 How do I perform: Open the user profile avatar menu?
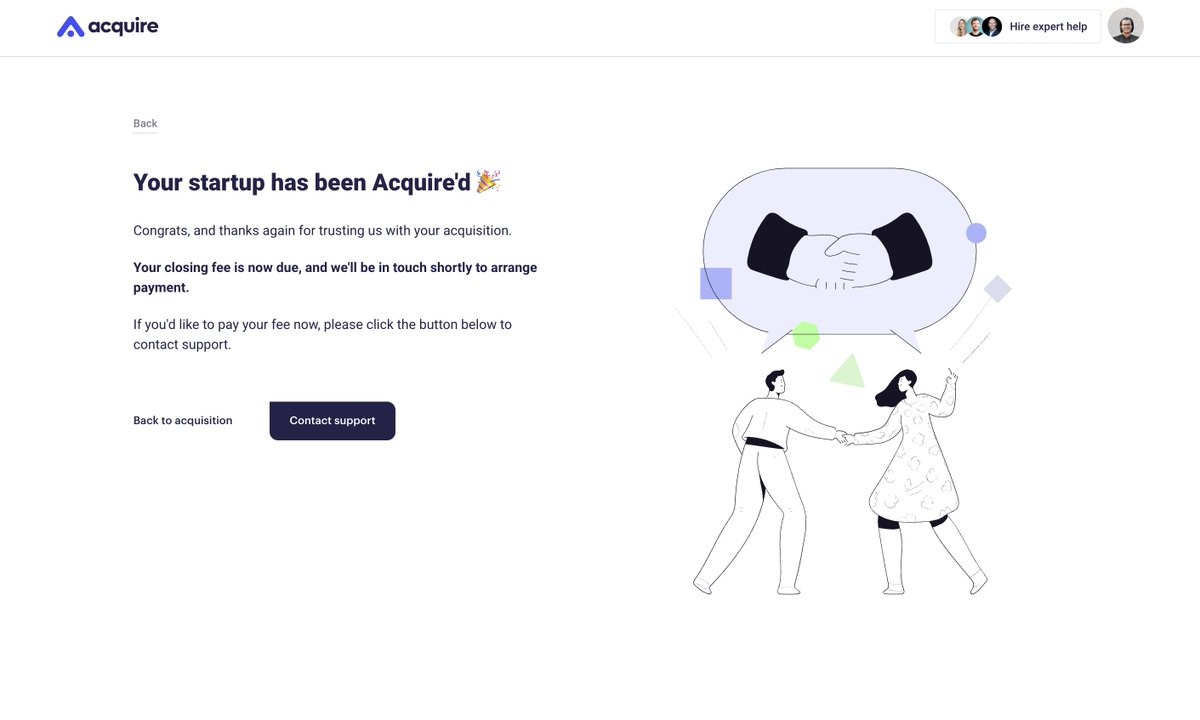pyautogui.click(x=1126, y=26)
